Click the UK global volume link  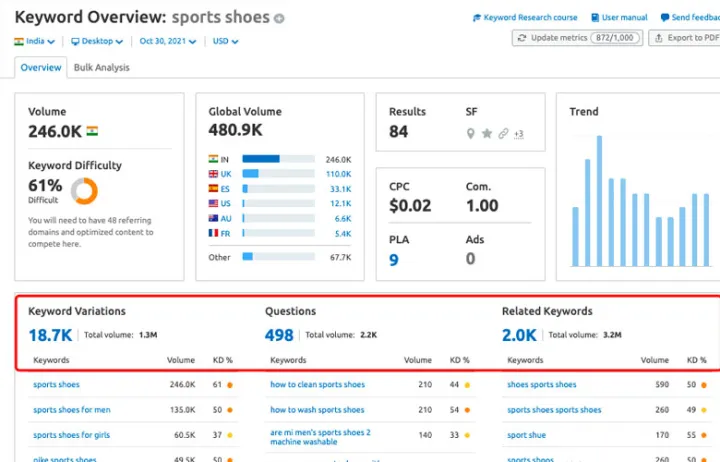click(x=226, y=174)
